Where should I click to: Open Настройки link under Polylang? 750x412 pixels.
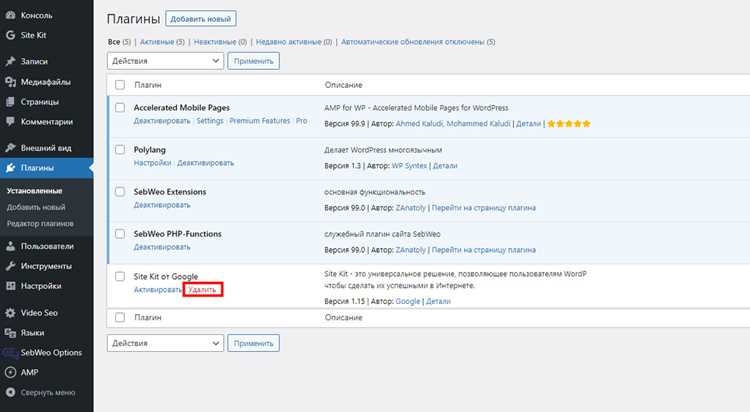(152, 163)
